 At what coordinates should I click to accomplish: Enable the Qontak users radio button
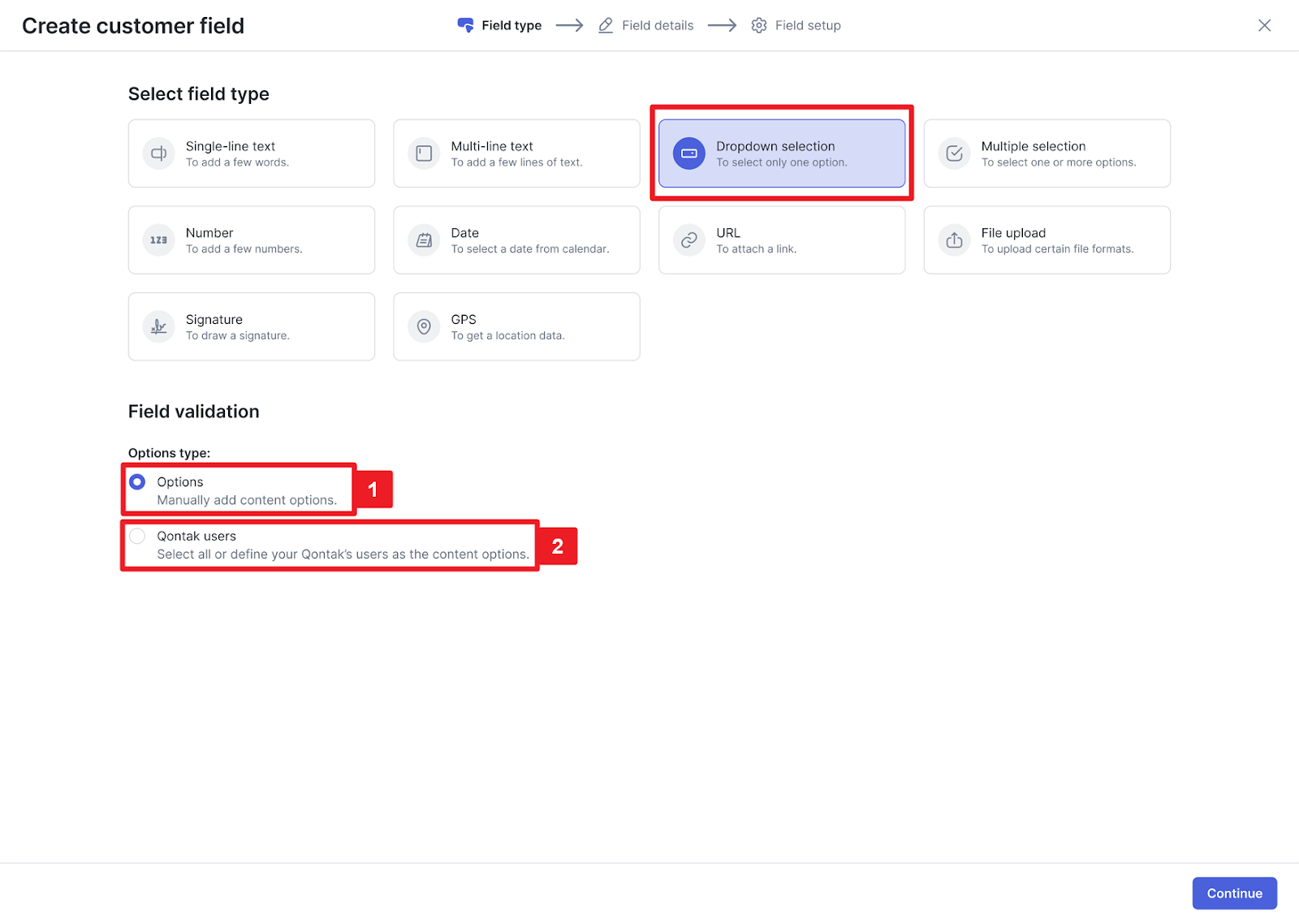(138, 536)
